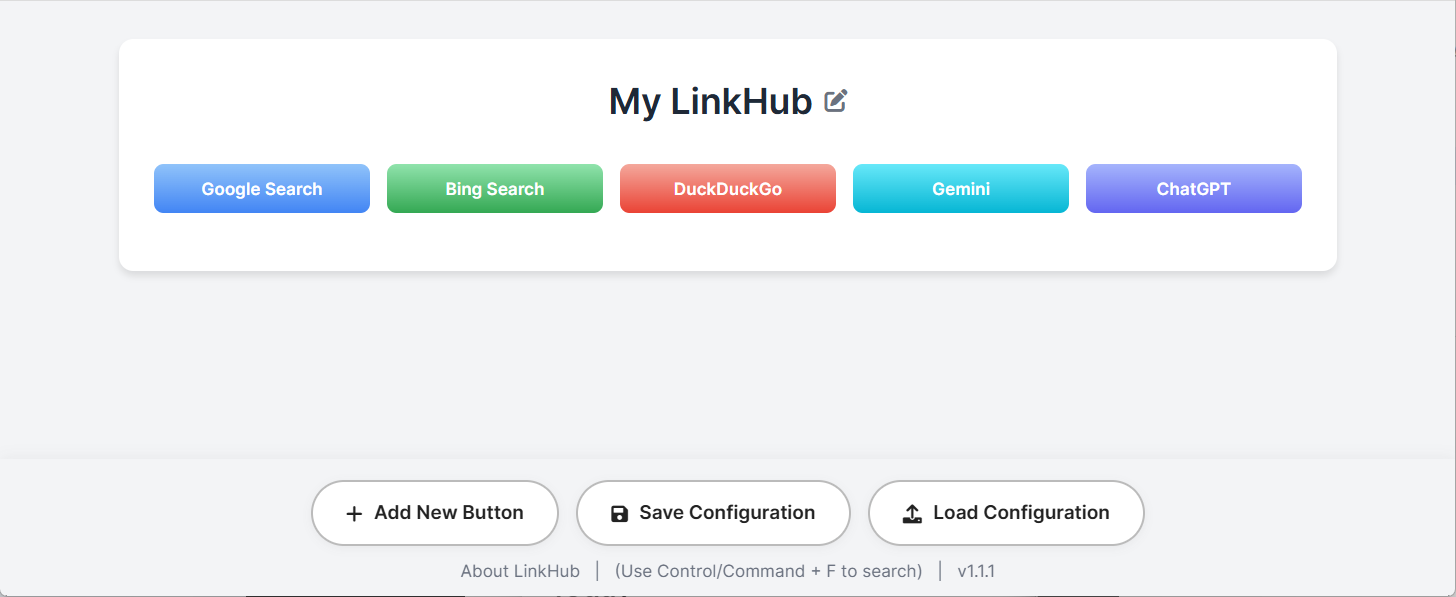
Task: Click the footer separator after About LinkHub
Action: coord(597,571)
